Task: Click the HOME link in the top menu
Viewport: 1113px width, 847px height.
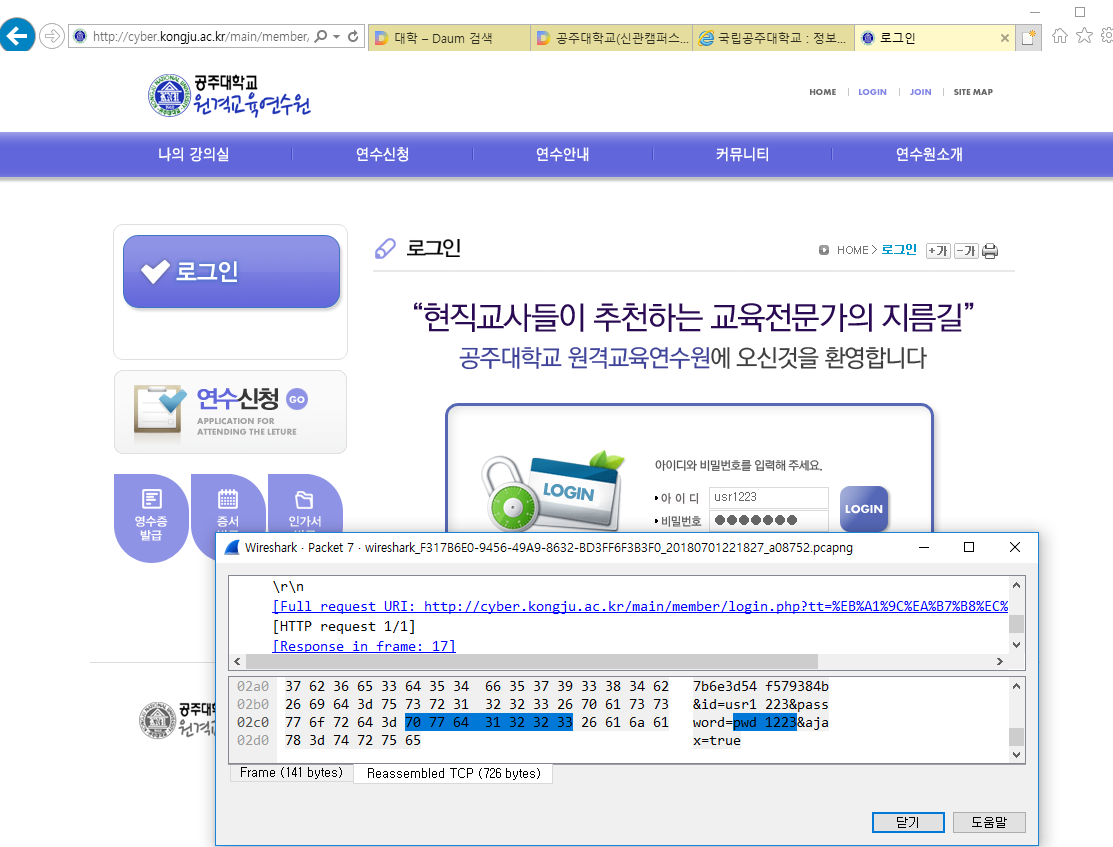Action: click(x=823, y=92)
